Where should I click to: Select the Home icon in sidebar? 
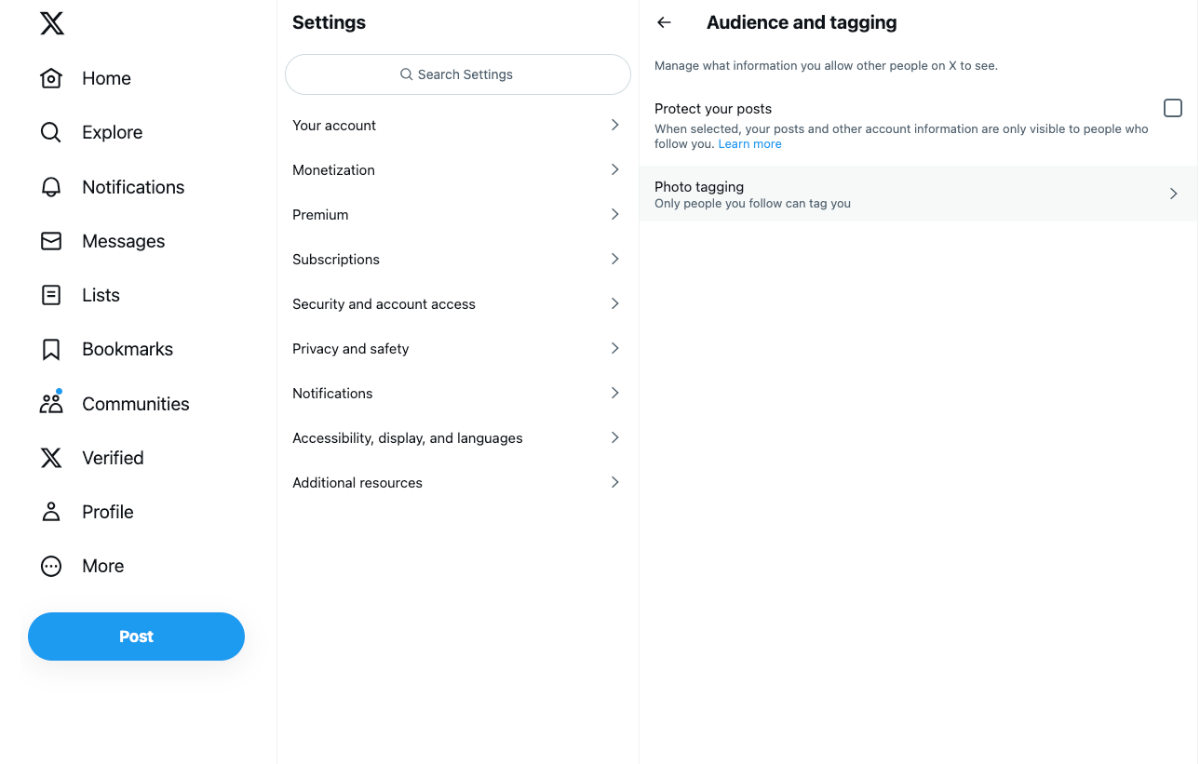(x=51, y=77)
